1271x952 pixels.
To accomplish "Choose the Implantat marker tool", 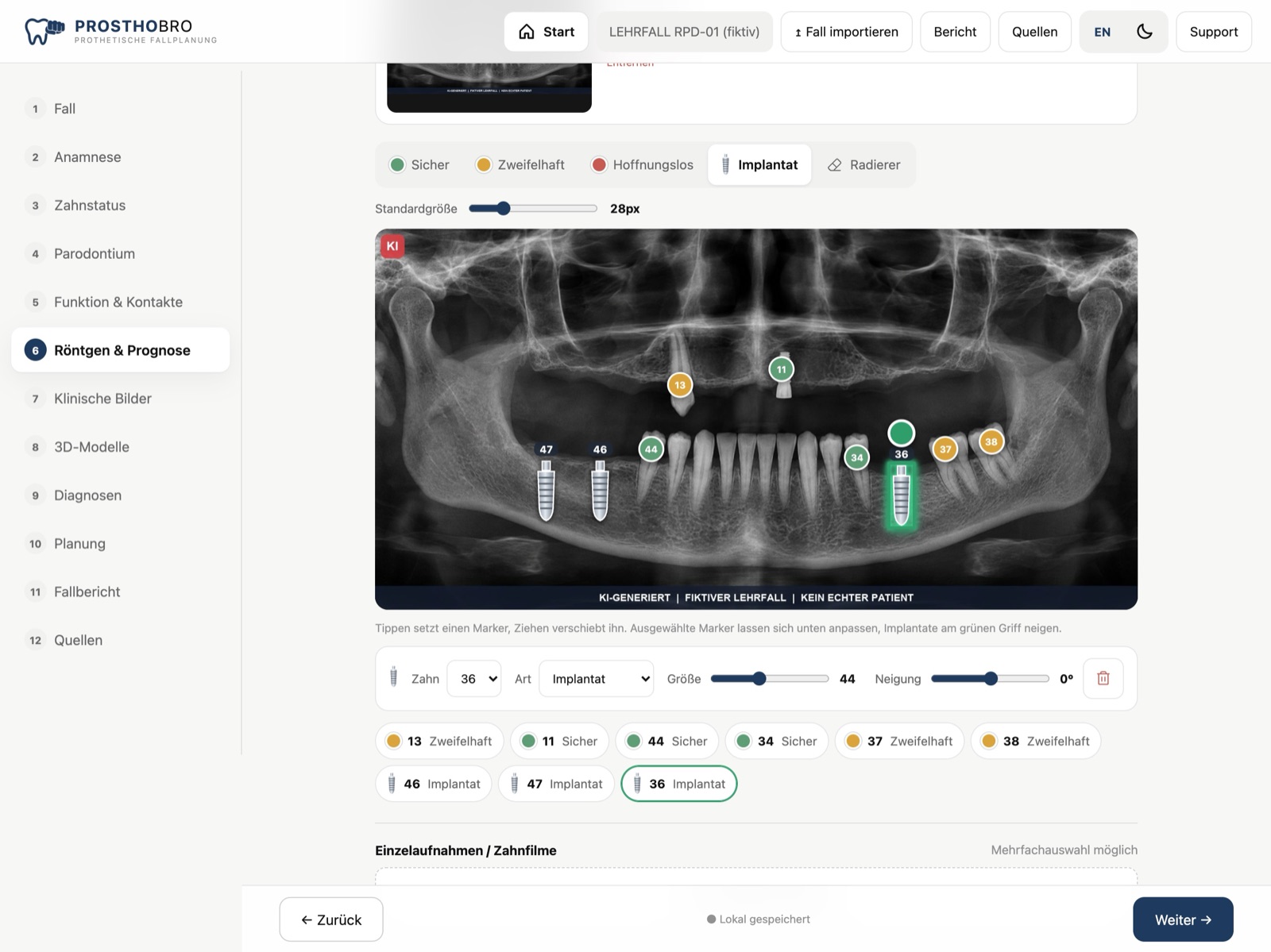I will (x=759, y=164).
